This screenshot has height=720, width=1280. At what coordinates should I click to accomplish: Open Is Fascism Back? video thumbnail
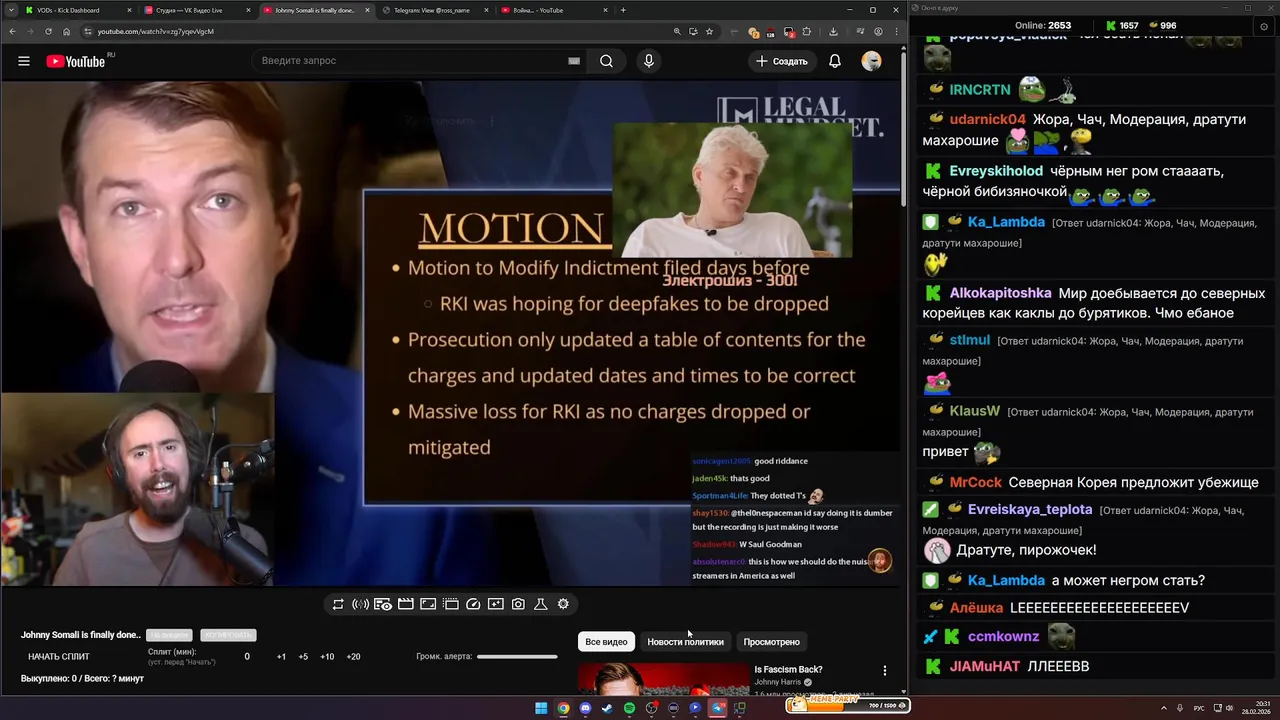[663, 679]
